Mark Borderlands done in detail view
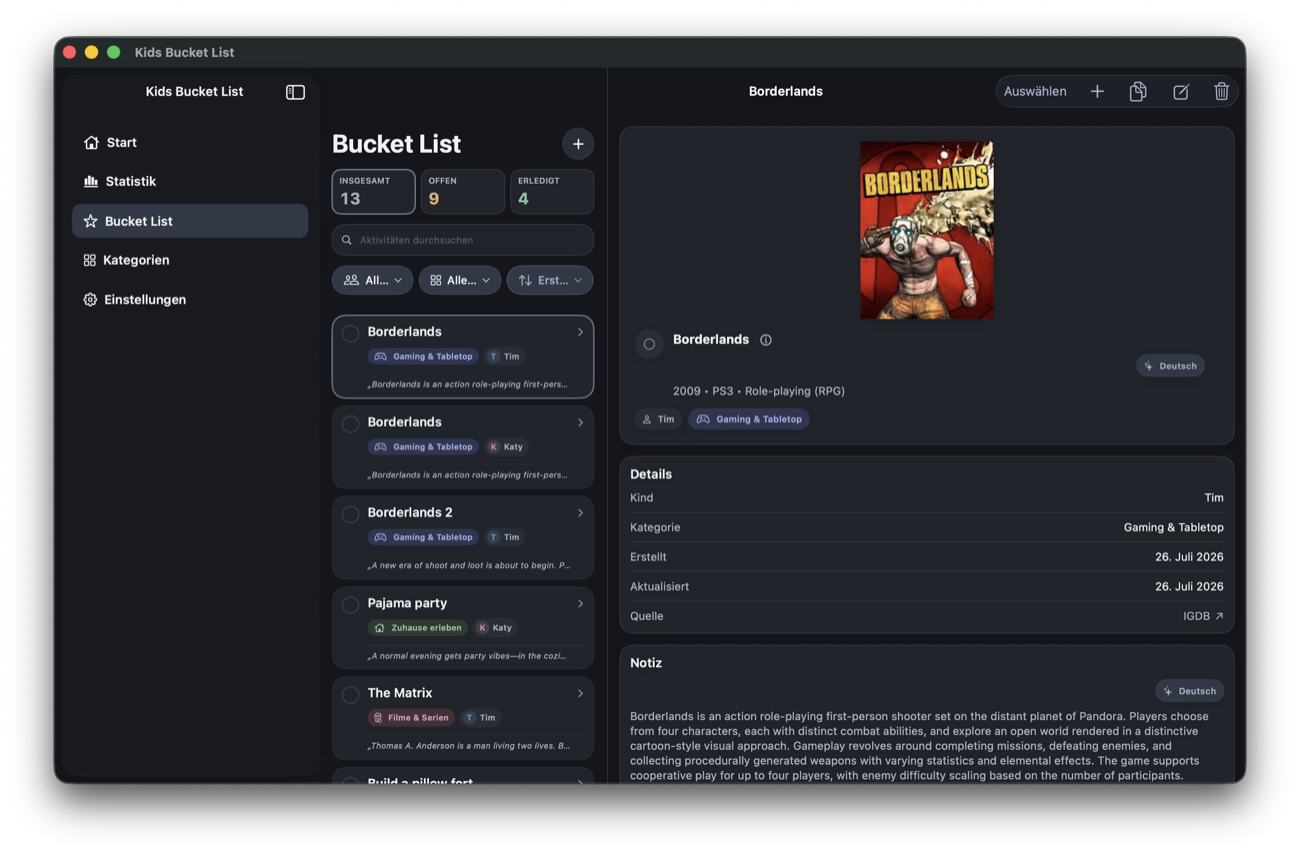The height and width of the screenshot is (855, 1300). (x=649, y=344)
